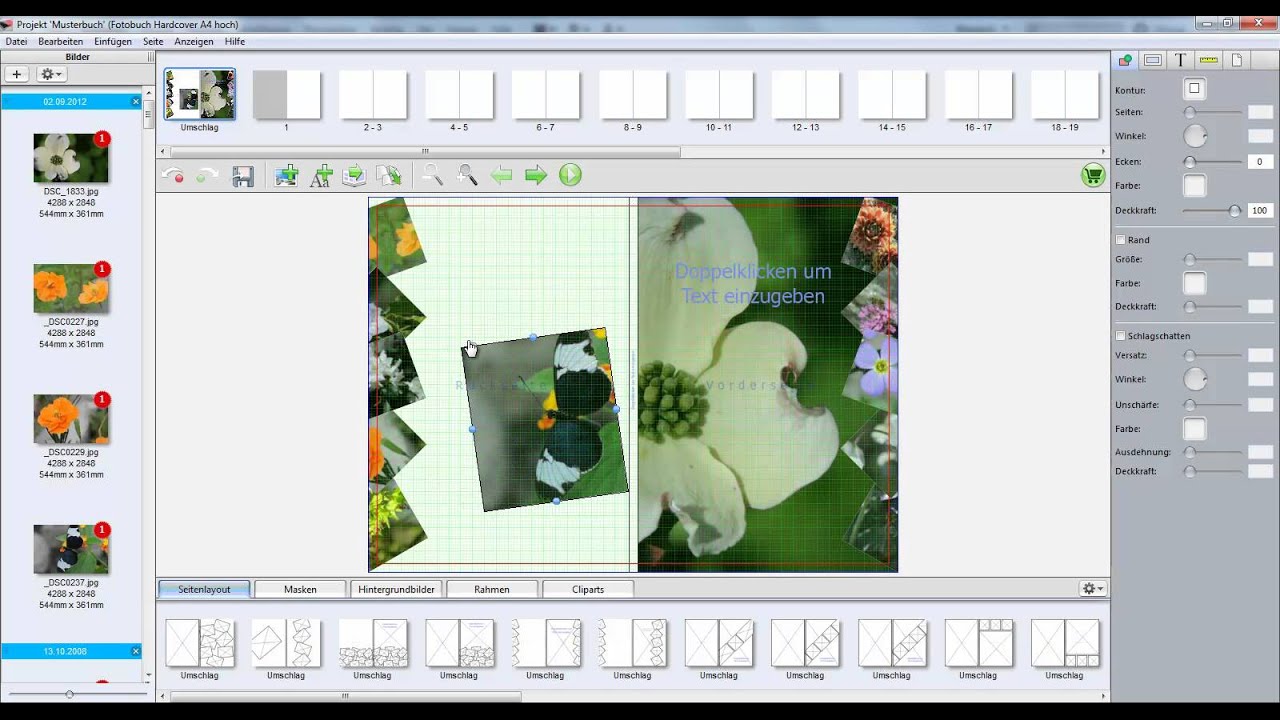Select the page 8 - 9 thumbnail
1280x720 pixels.
pos(633,95)
